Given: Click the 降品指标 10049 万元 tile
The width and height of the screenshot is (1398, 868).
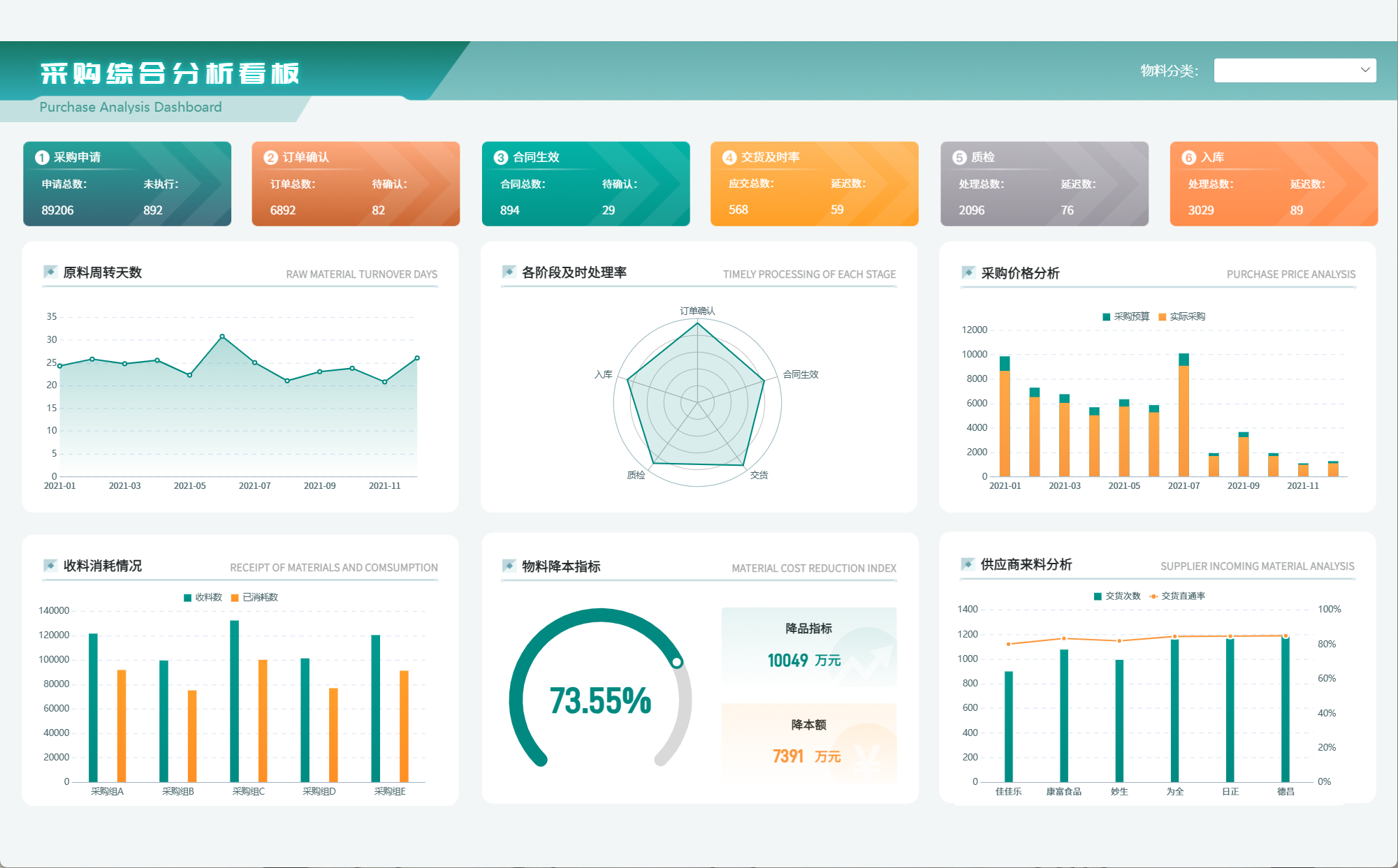Looking at the screenshot, I should 808,646.
